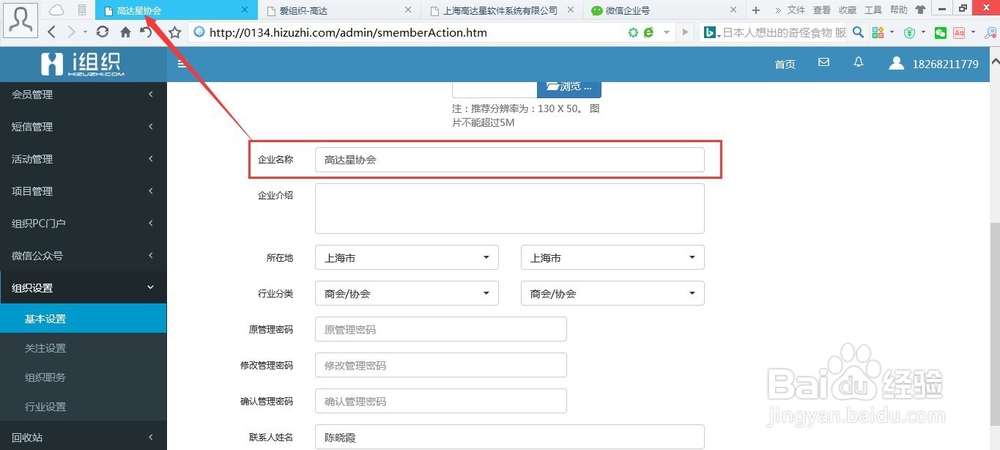Click the 确认管理密码 input field

441,401
